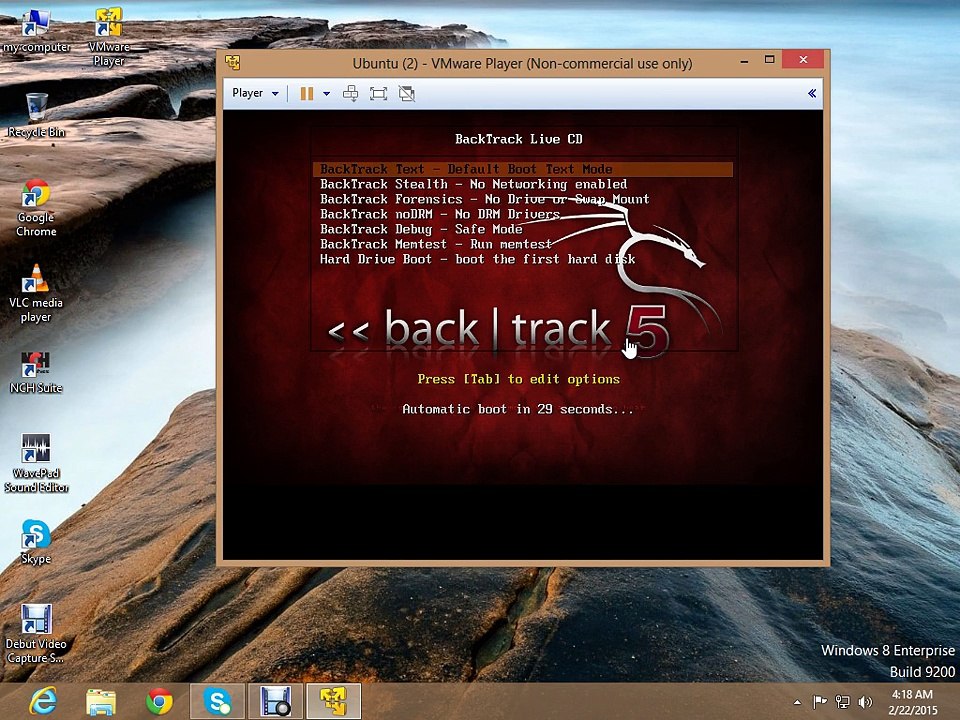The height and width of the screenshot is (720, 960).
Task: Select Hard Drive Boot entry
Action: click(x=478, y=259)
